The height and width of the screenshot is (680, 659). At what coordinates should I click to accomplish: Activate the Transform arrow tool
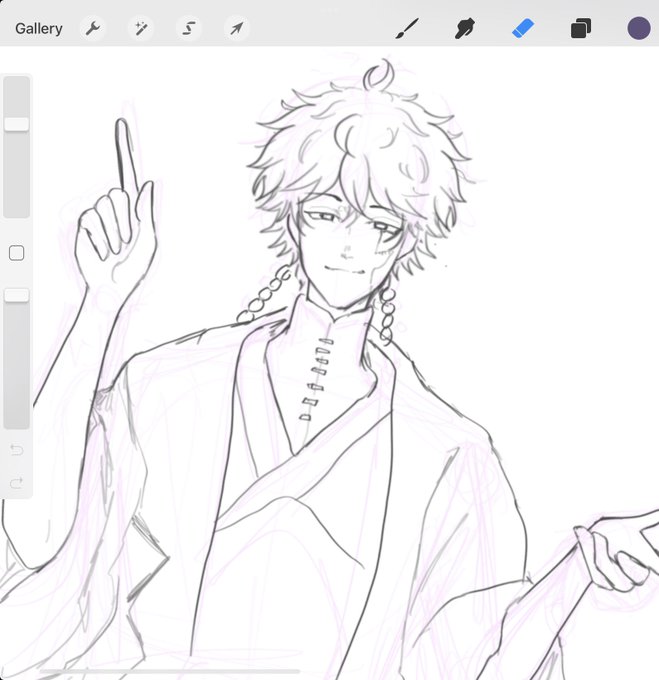(x=236, y=29)
